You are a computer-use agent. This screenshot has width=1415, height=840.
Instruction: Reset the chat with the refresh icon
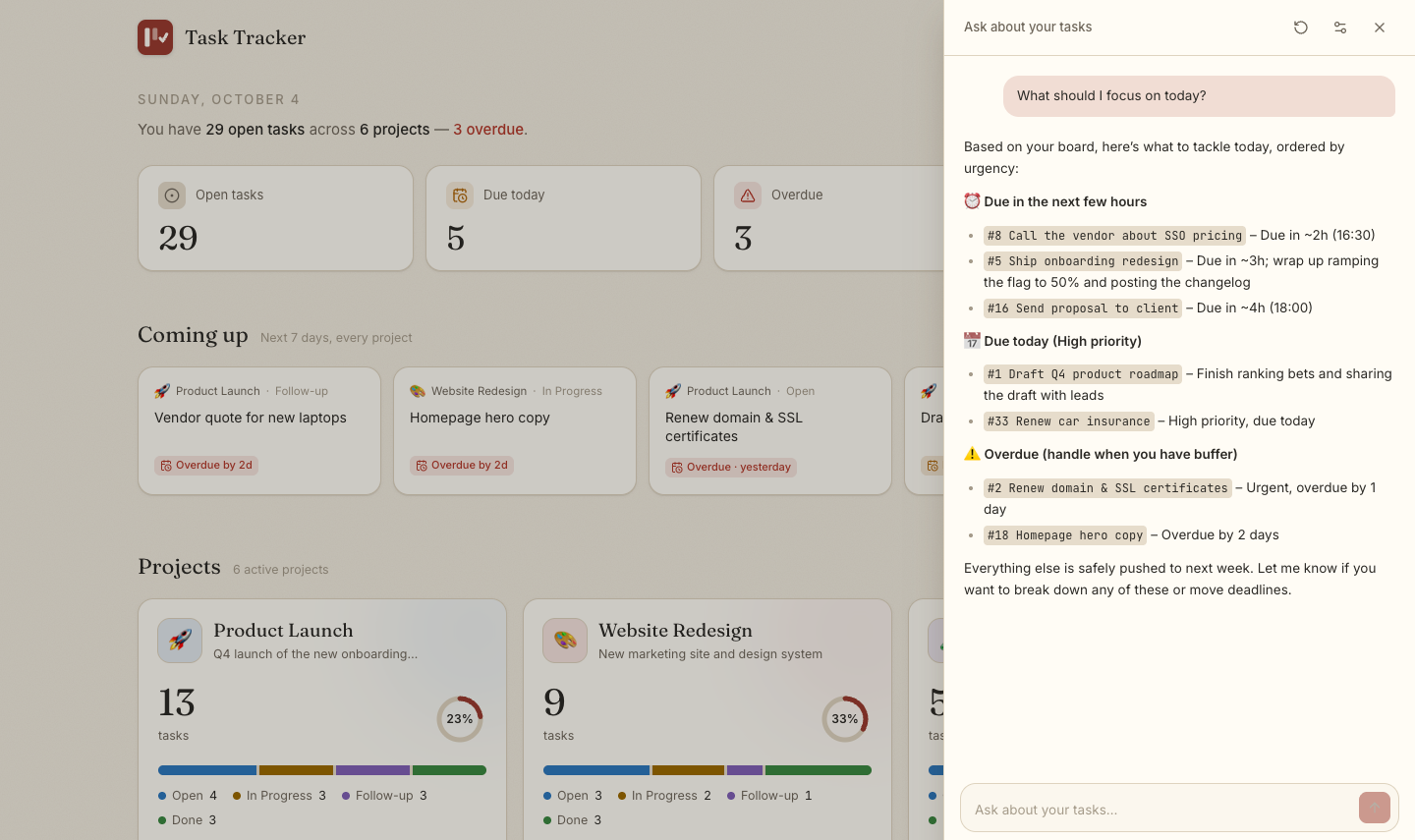pos(1301,28)
